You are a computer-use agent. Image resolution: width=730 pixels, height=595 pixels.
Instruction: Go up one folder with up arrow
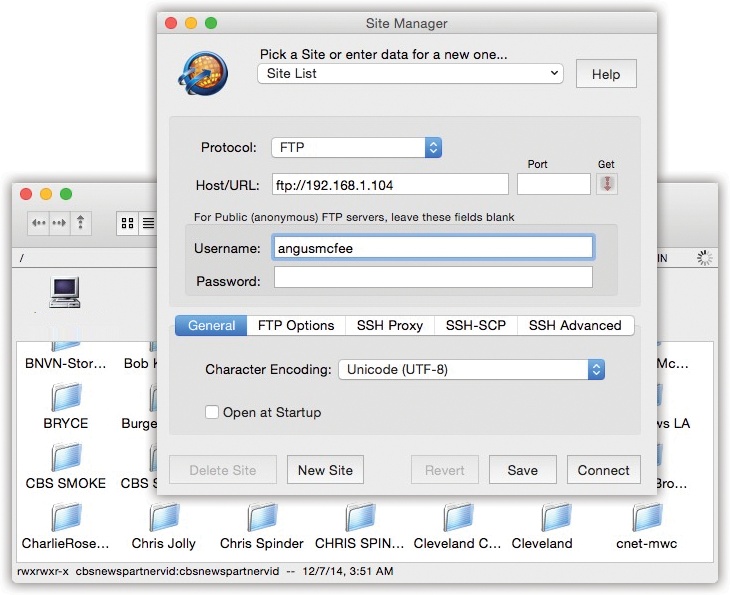point(81,223)
